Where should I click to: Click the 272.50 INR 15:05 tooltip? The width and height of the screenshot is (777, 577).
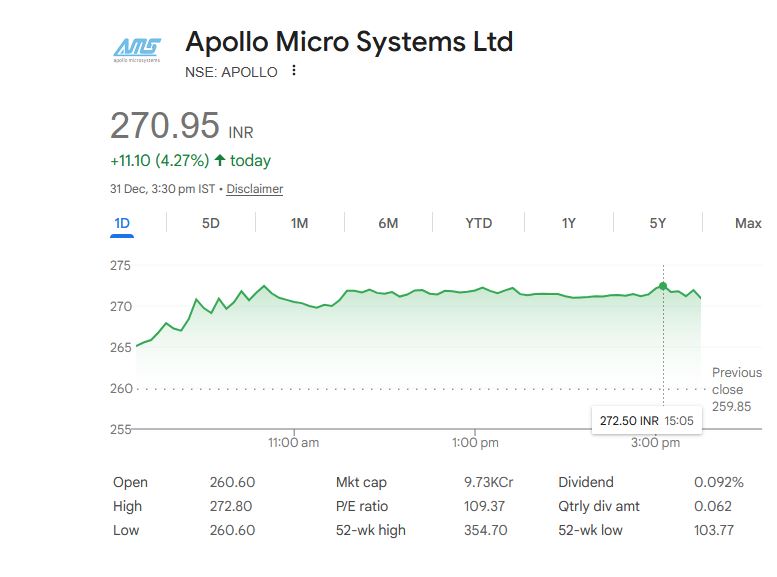(x=646, y=421)
